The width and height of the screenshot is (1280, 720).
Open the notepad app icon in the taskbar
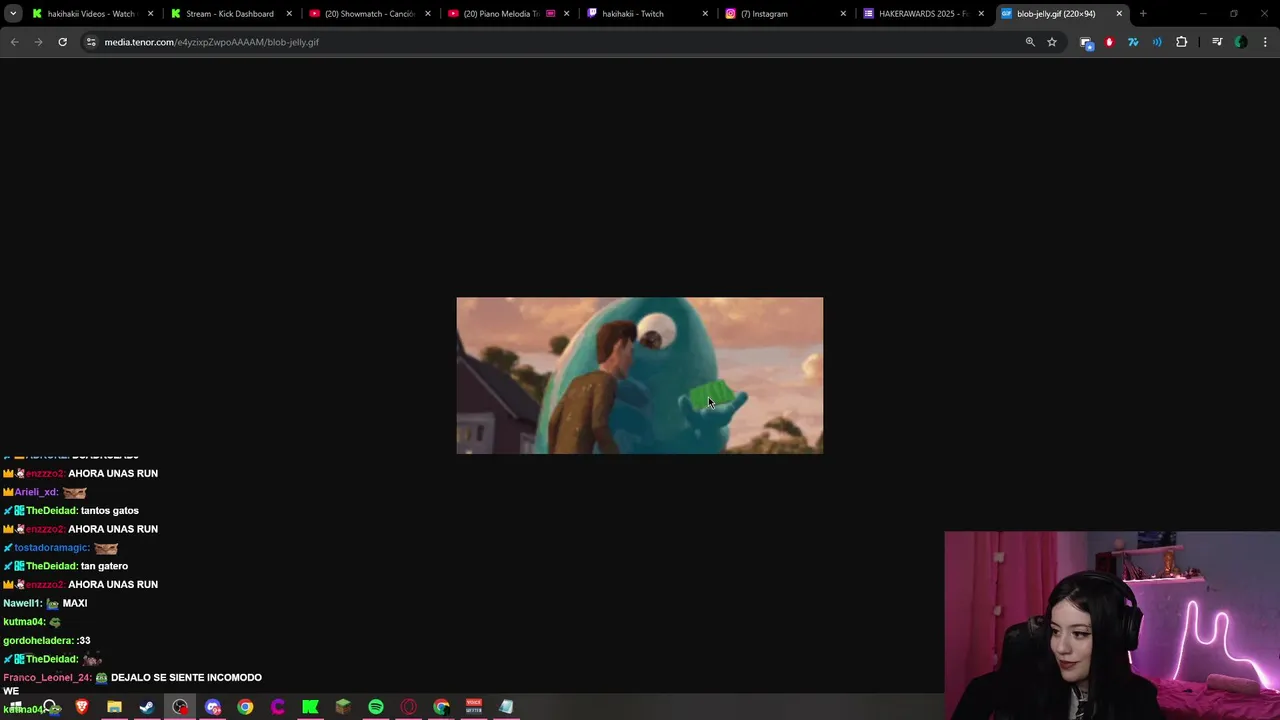506,707
